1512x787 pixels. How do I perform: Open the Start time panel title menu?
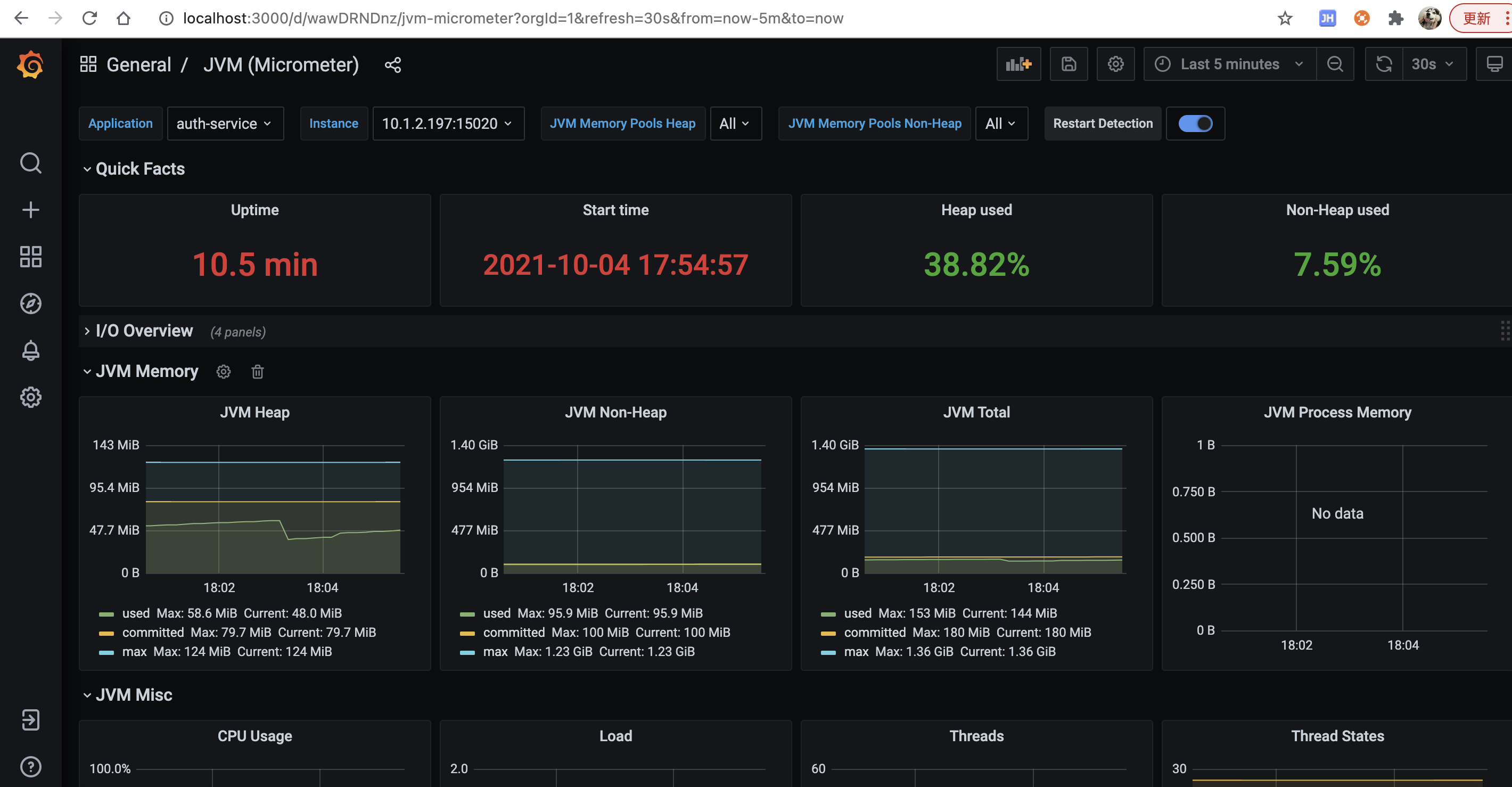click(x=616, y=209)
